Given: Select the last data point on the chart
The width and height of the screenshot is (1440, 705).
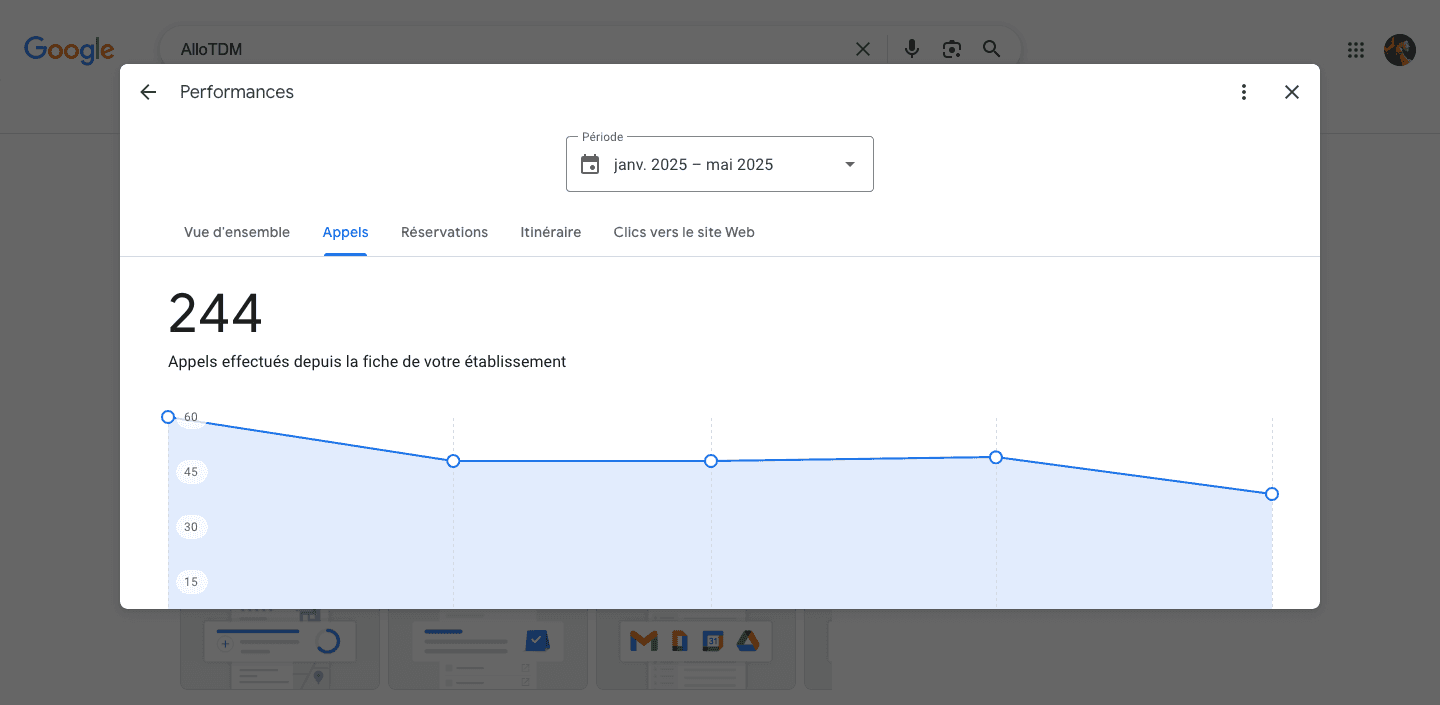Looking at the screenshot, I should pos(1272,494).
